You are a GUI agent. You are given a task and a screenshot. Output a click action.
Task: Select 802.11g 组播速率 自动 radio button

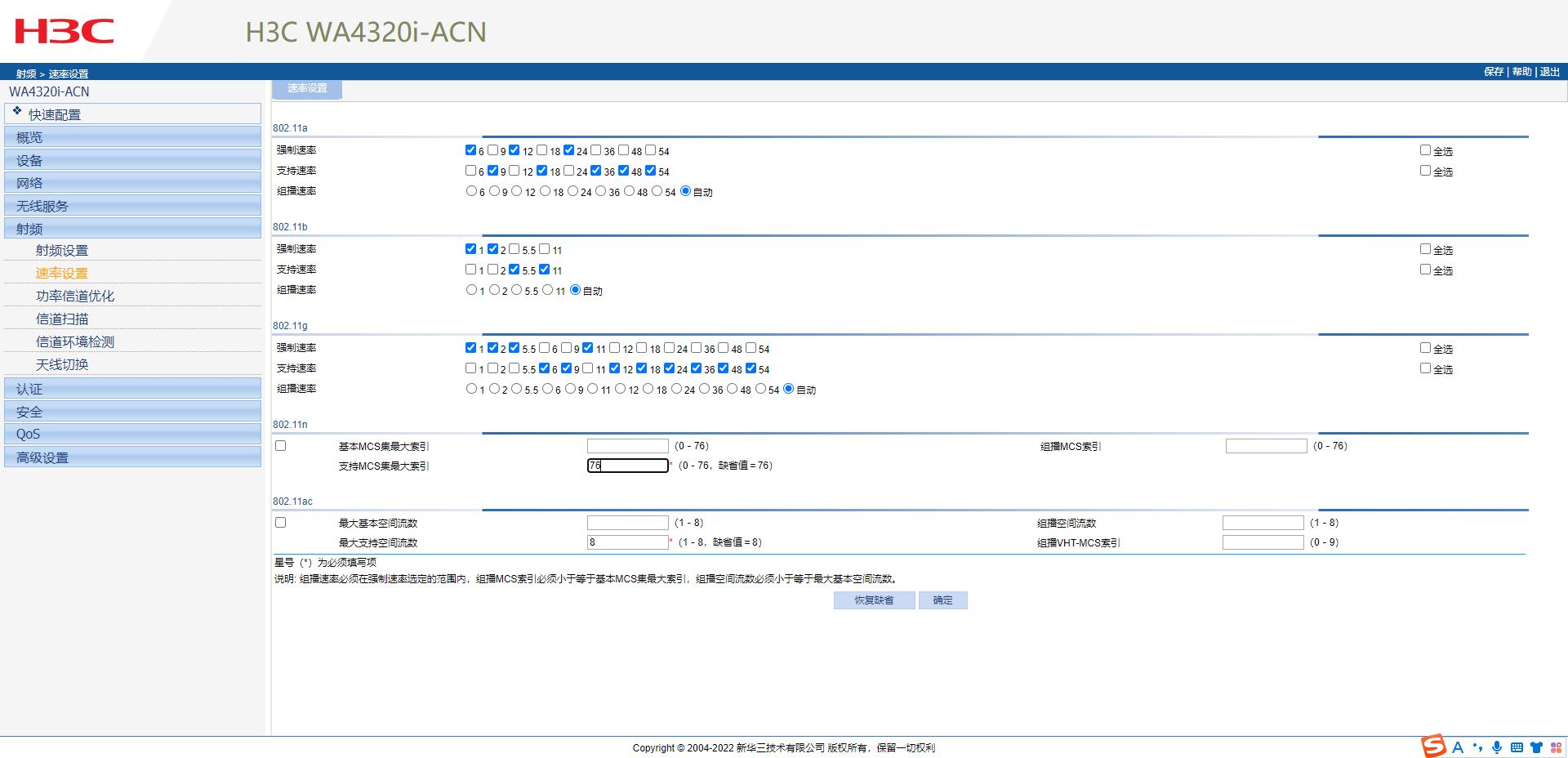[789, 389]
